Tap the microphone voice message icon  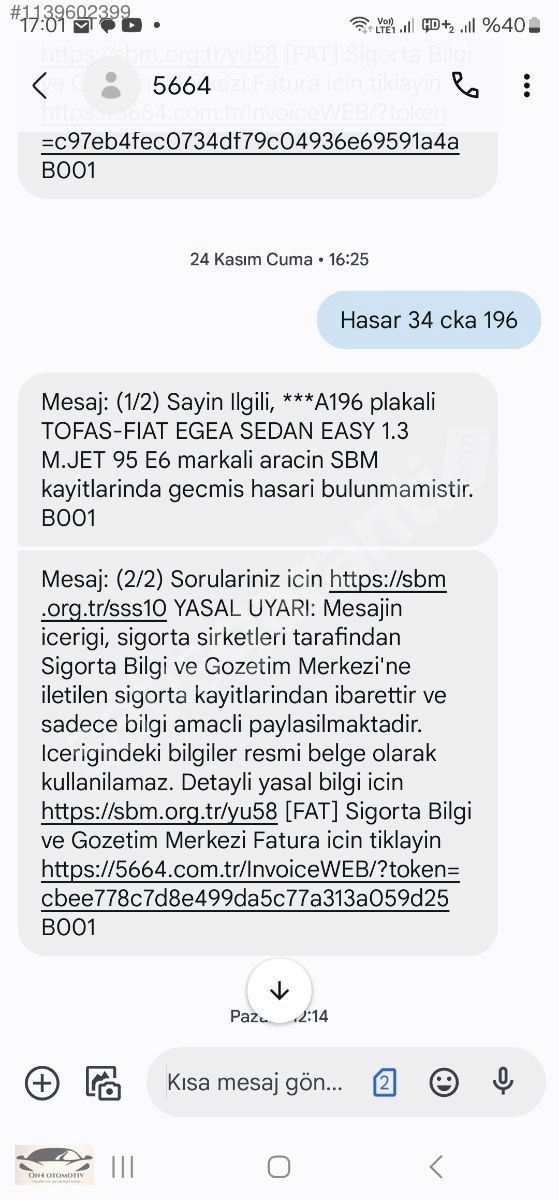tap(503, 1081)
